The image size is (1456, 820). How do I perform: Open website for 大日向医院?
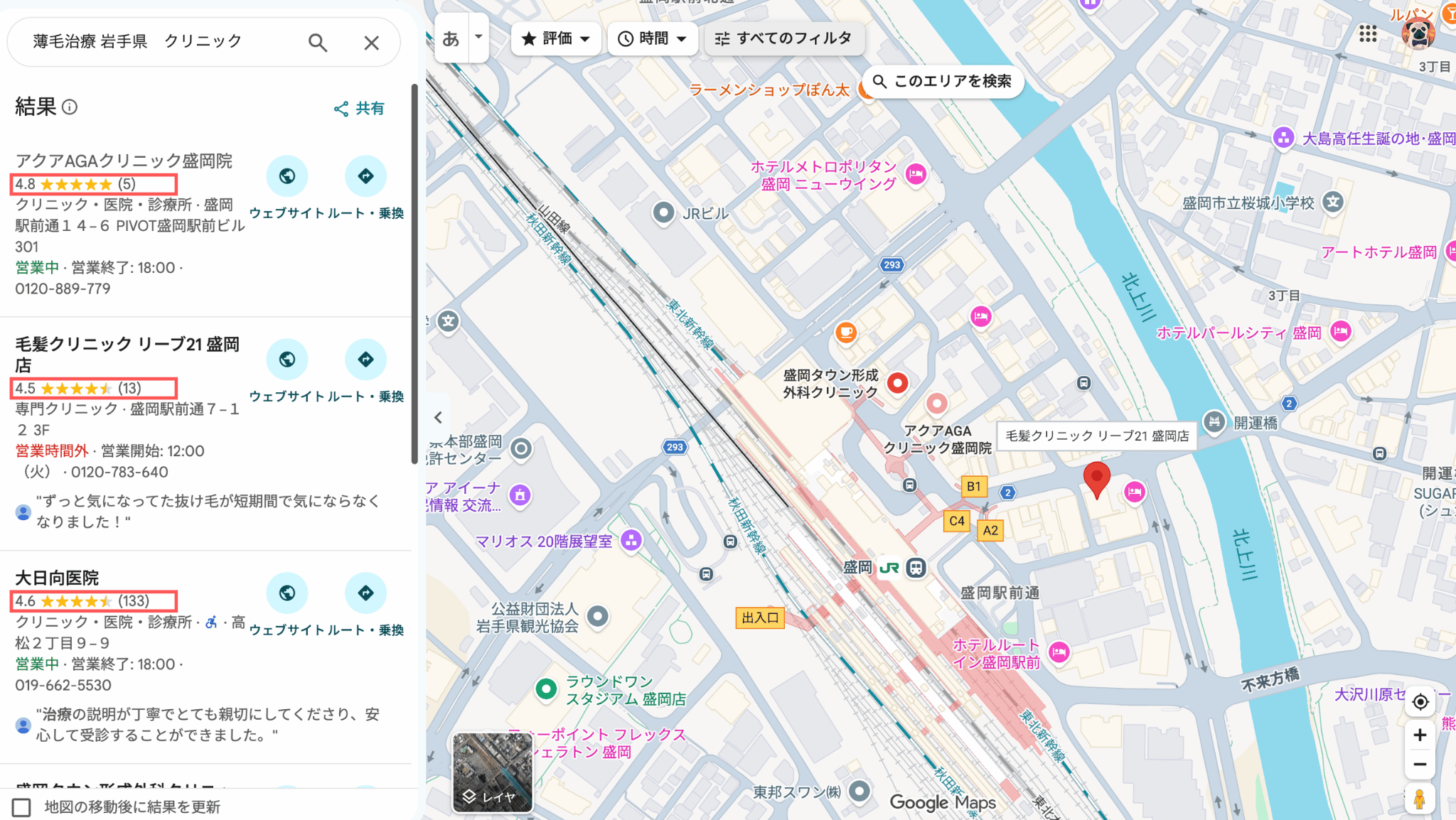[287, 593]
